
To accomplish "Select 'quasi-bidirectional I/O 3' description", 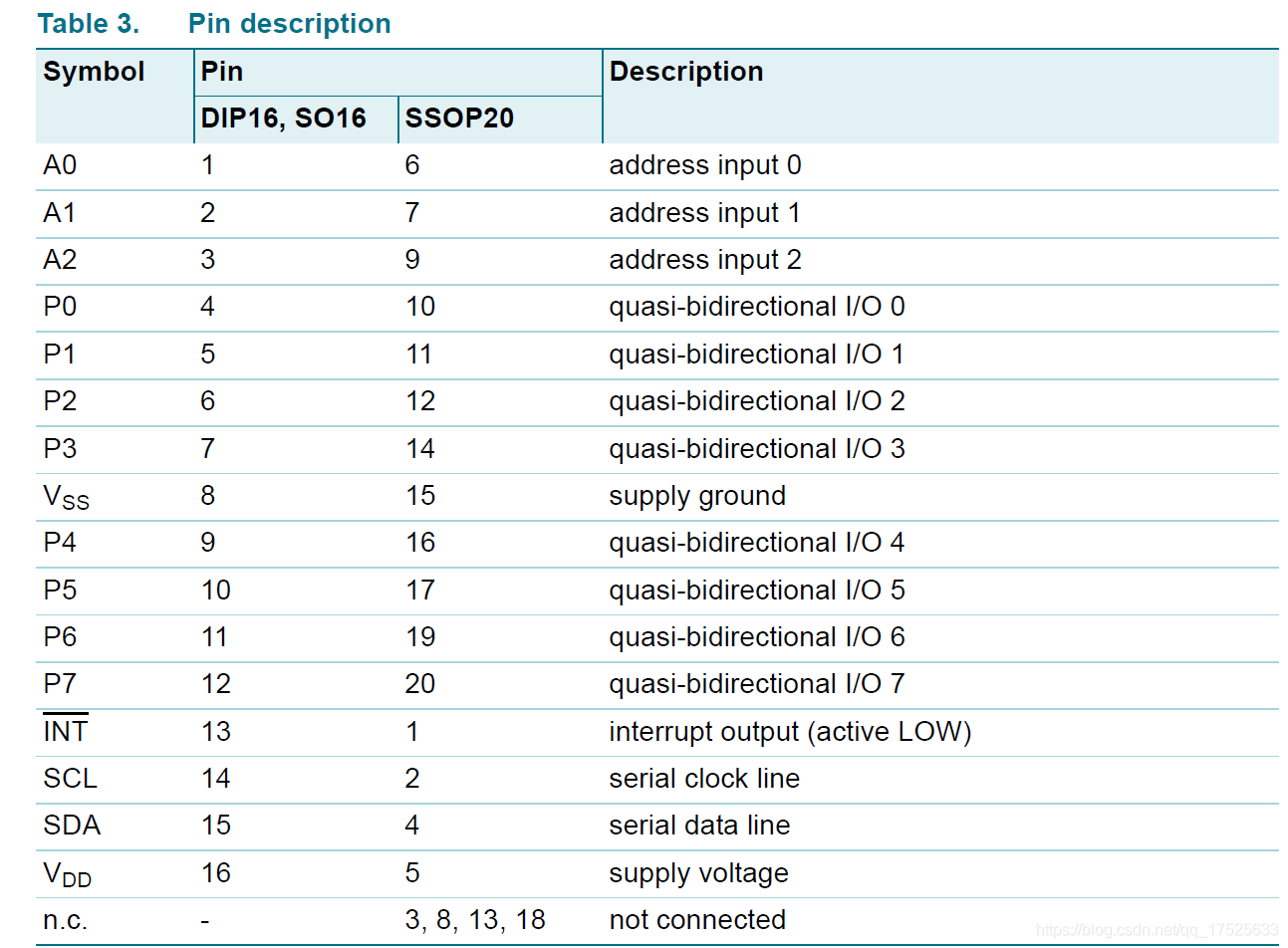I will [x=757, y=449].
